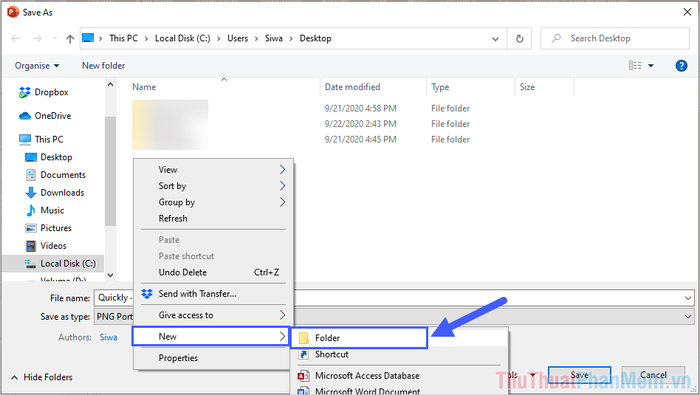Screen dimensions: 700x395
Task: Collapse panel with Hide Folders
Action: point(41,378)
